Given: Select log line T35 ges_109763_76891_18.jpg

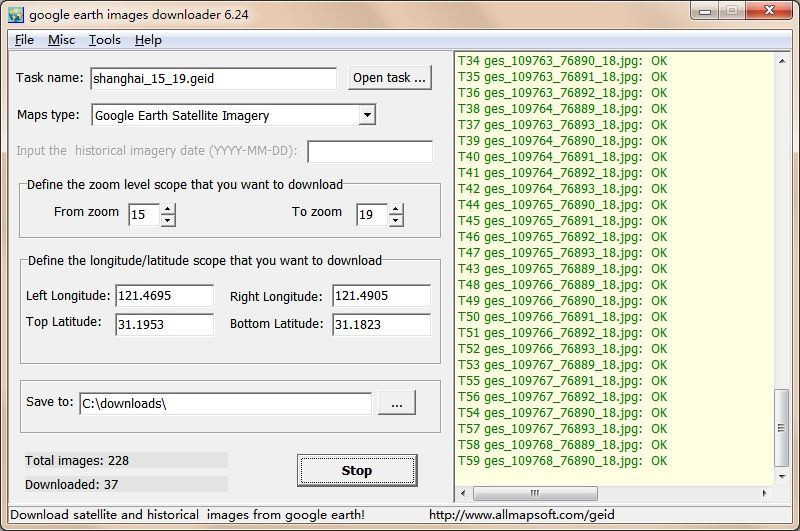Looking at the screenshot, I should click(562, 77).
